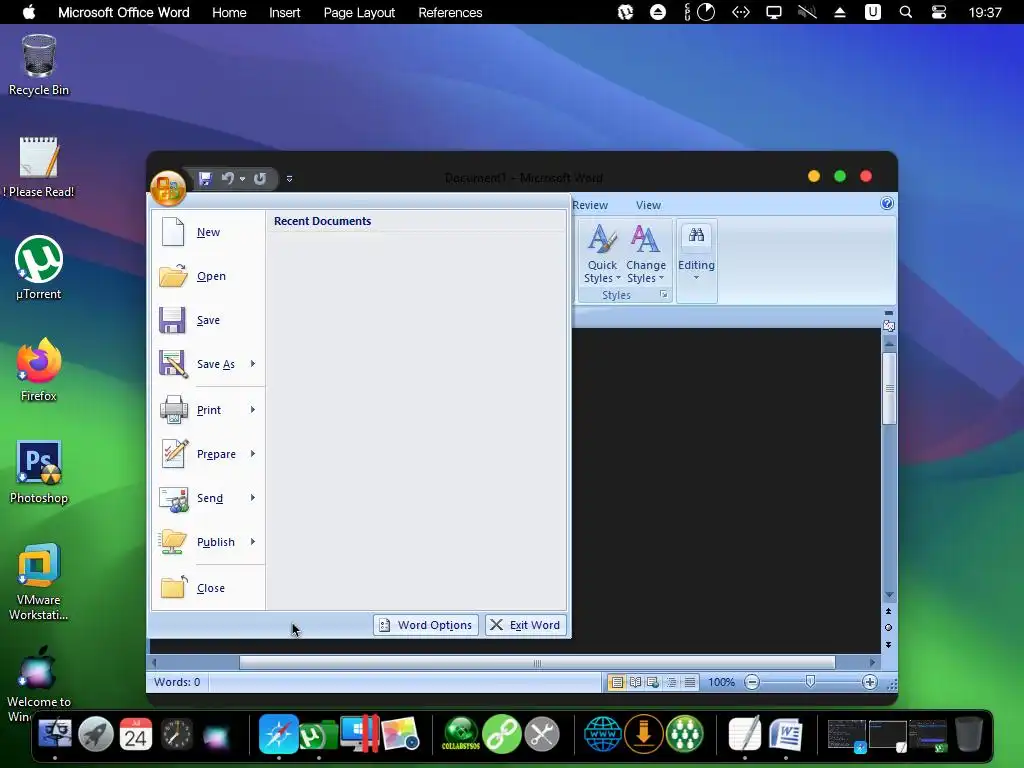Click the Word Help question mark icon
The height and width of the screenshot is (768, 1024).
click(x=887, y=204)
